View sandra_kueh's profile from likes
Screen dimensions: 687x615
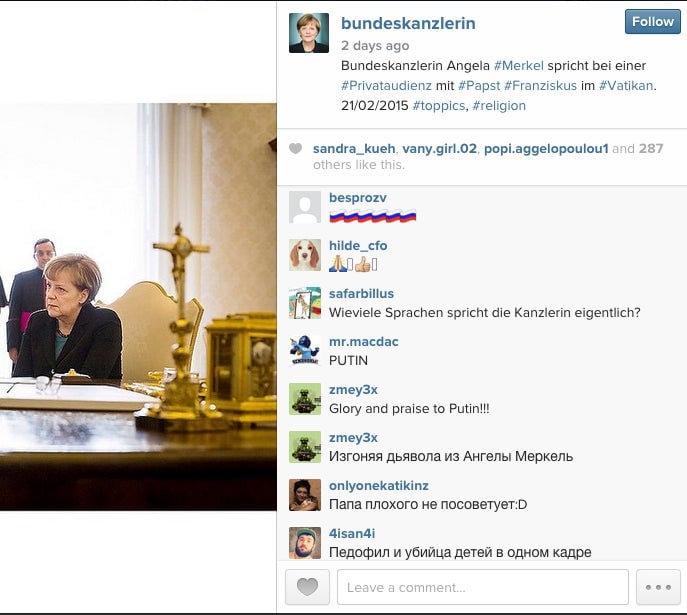point(354,149)
